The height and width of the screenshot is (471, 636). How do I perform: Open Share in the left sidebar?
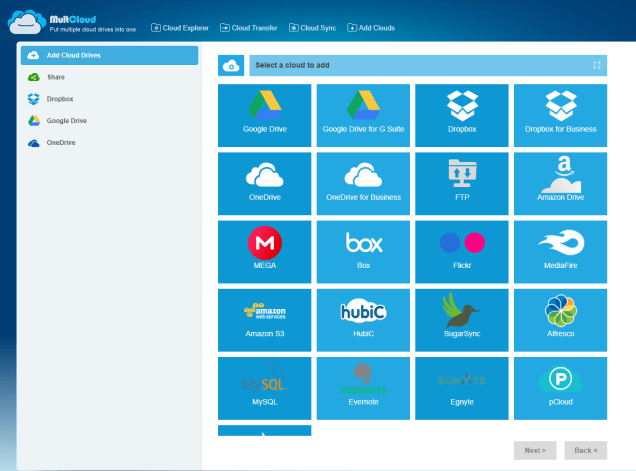click(x=55, y=76)
